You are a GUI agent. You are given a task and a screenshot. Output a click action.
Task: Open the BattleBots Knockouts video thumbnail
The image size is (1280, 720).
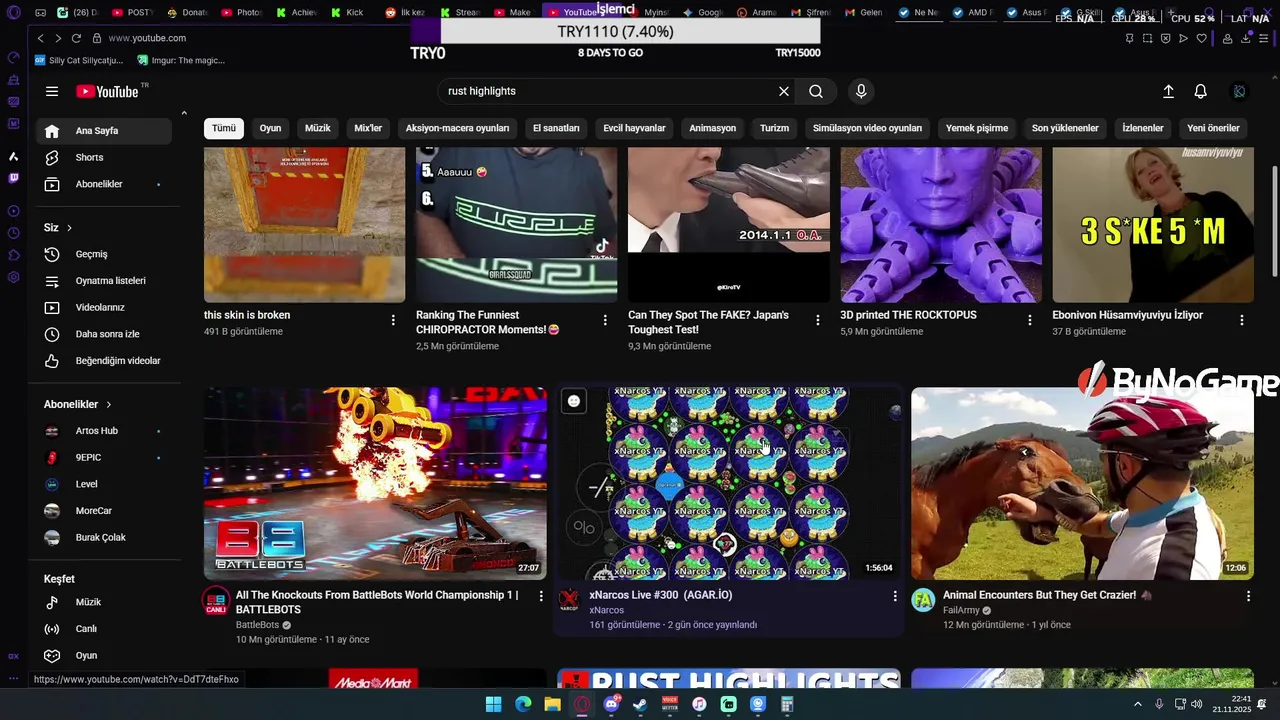click(375, 483)
